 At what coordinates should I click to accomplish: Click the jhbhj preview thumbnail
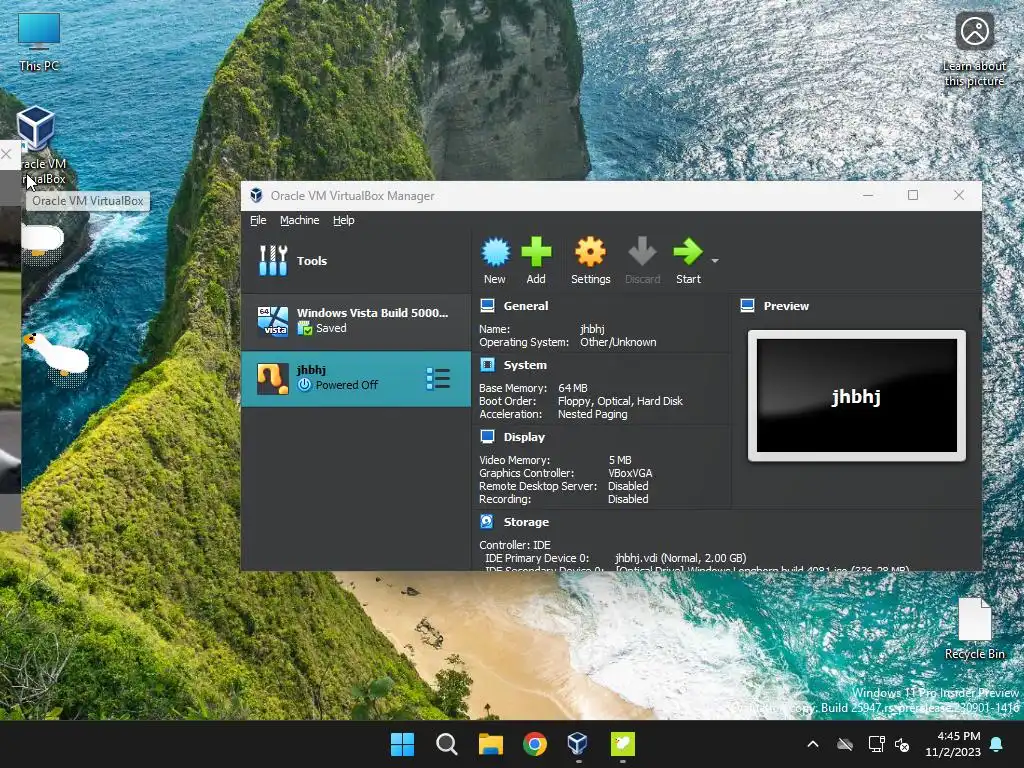point(856,396)
